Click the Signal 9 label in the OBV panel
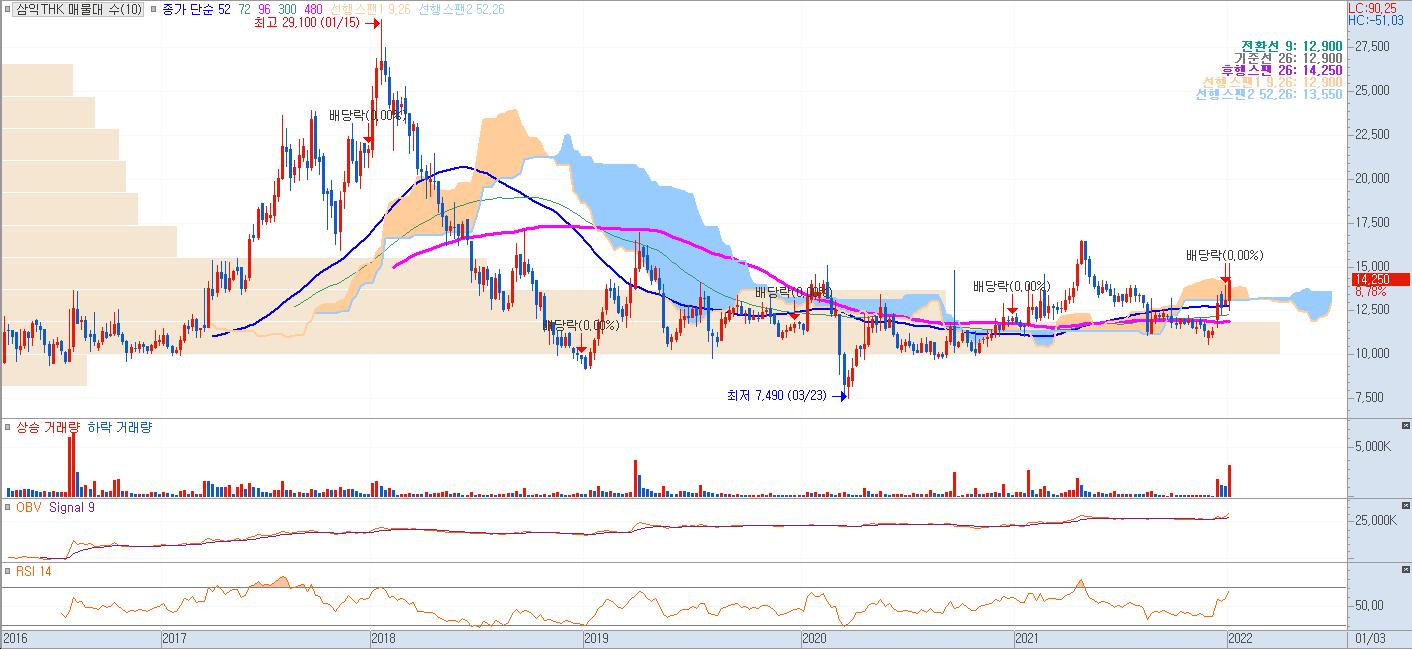Viewport: 1412px width, 649px height. pyautogui.click(x=72, y=508)
